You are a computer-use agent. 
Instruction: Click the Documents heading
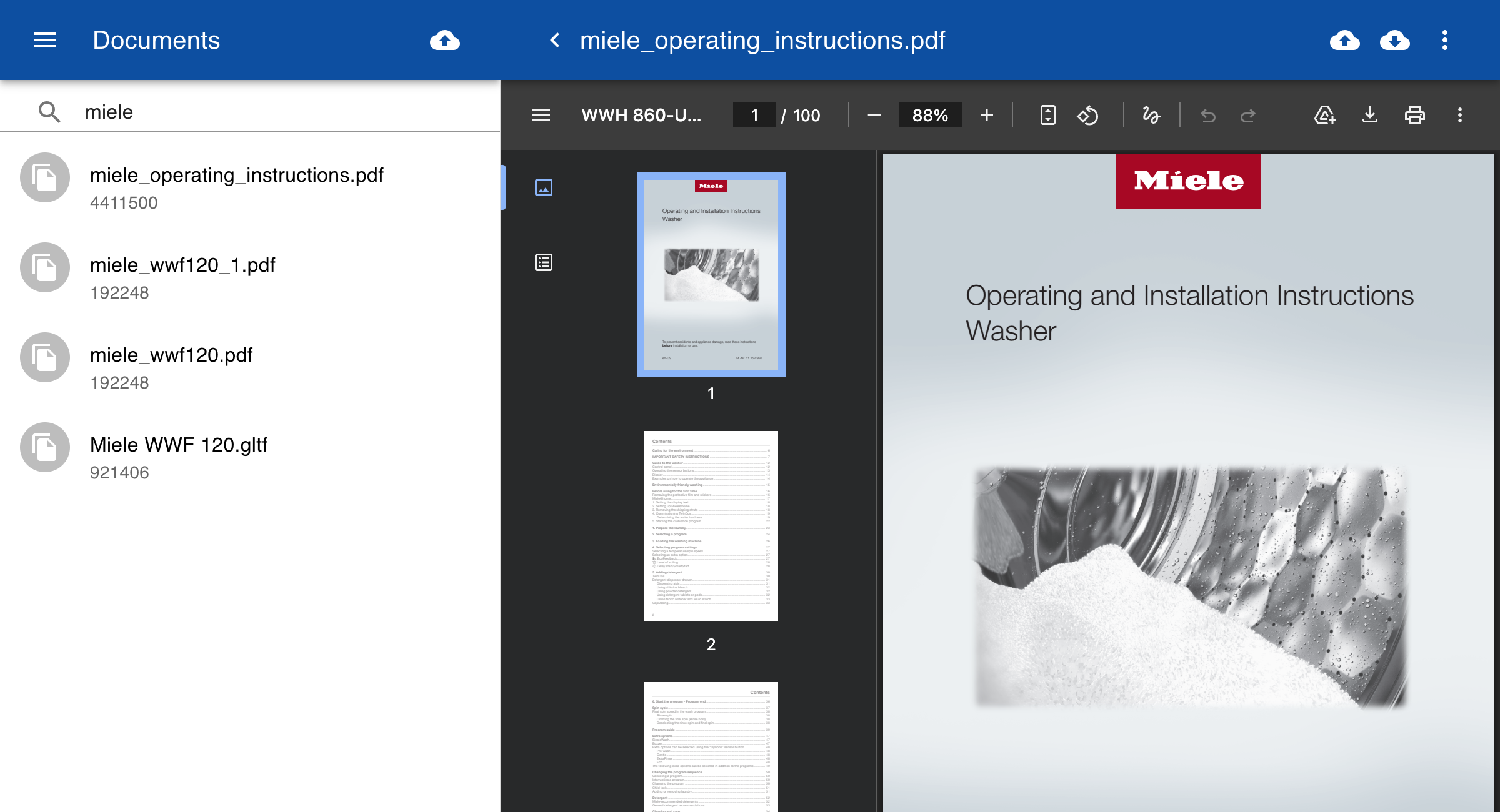156,41
